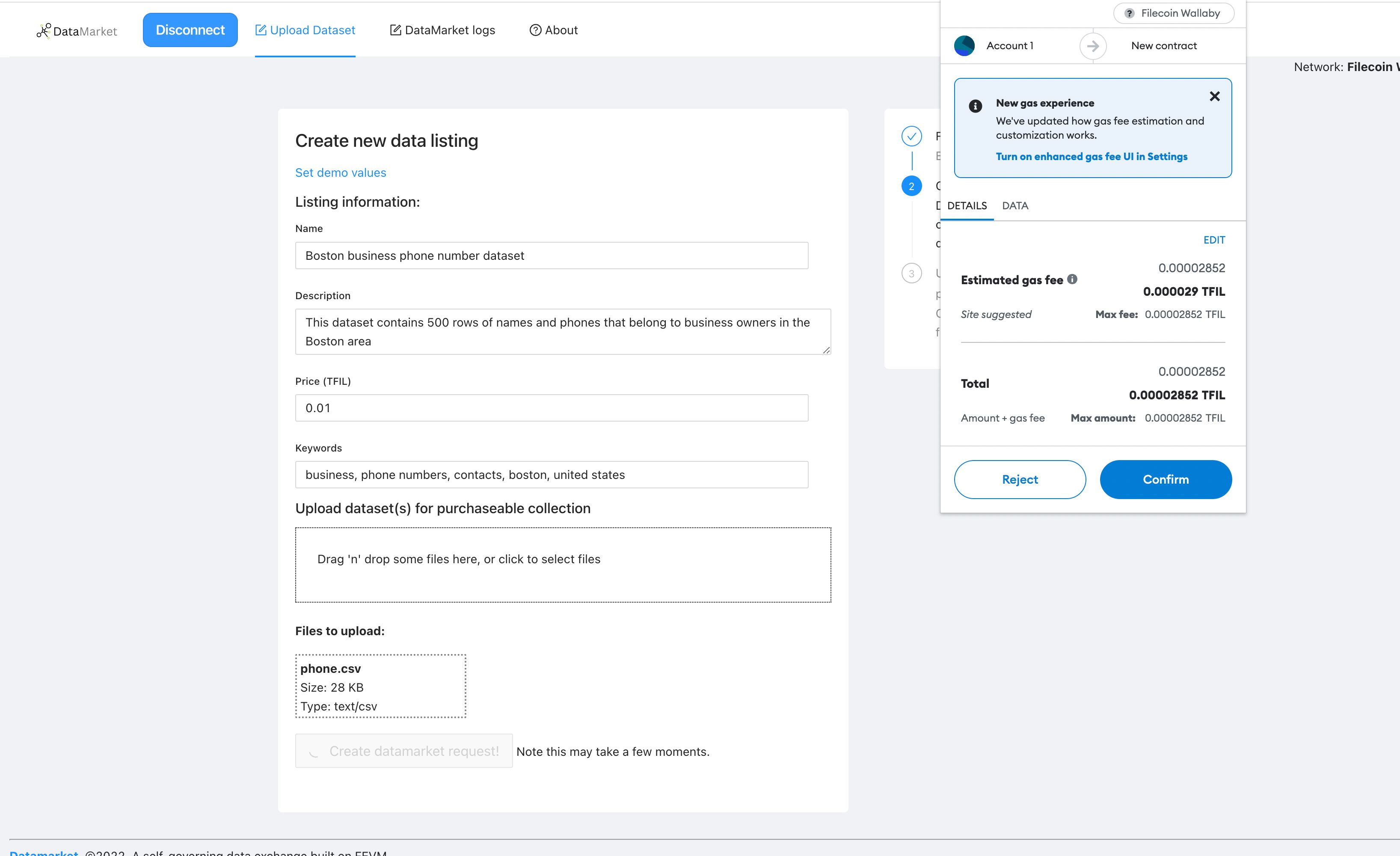The image size is (1400, 856).
Task: Click the Disconnect button
Action: point(190,29)
